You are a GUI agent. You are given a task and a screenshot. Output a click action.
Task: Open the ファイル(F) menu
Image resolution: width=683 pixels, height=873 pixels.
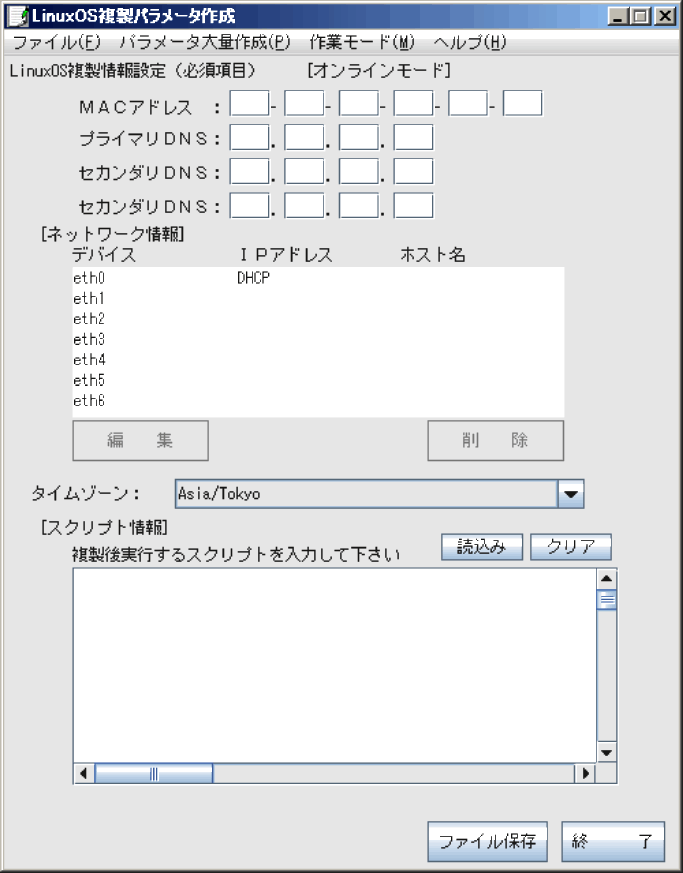click(x=57, y=42)
